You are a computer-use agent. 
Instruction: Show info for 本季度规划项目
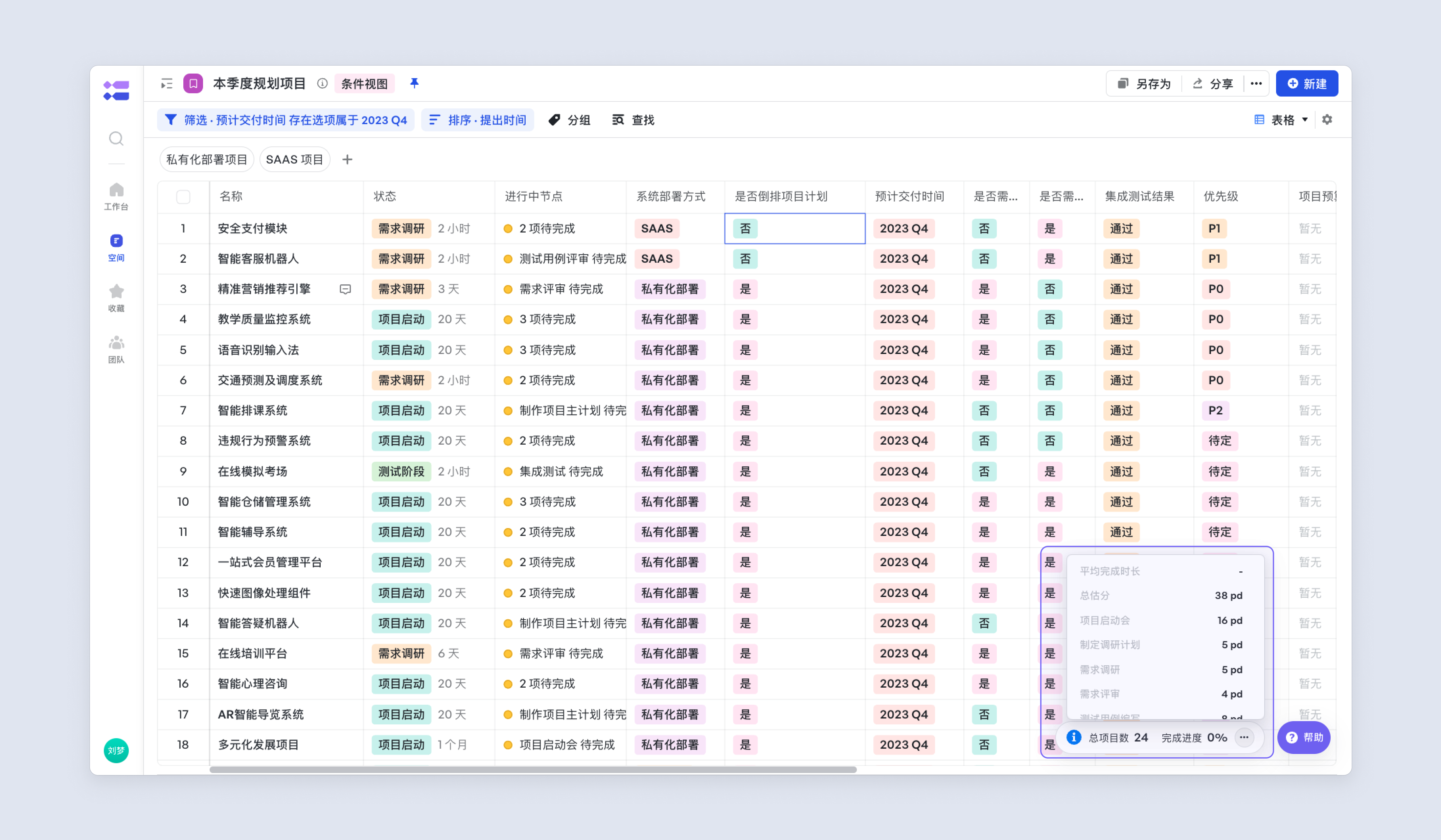click(323, 83)
